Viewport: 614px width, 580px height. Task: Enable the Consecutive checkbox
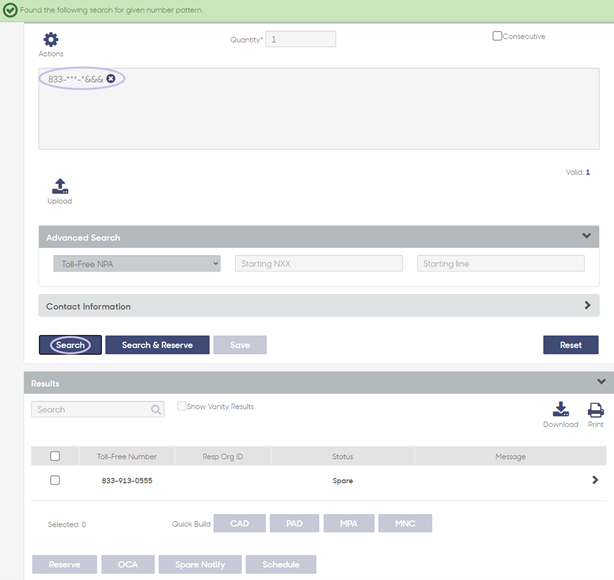coord(497,36)
